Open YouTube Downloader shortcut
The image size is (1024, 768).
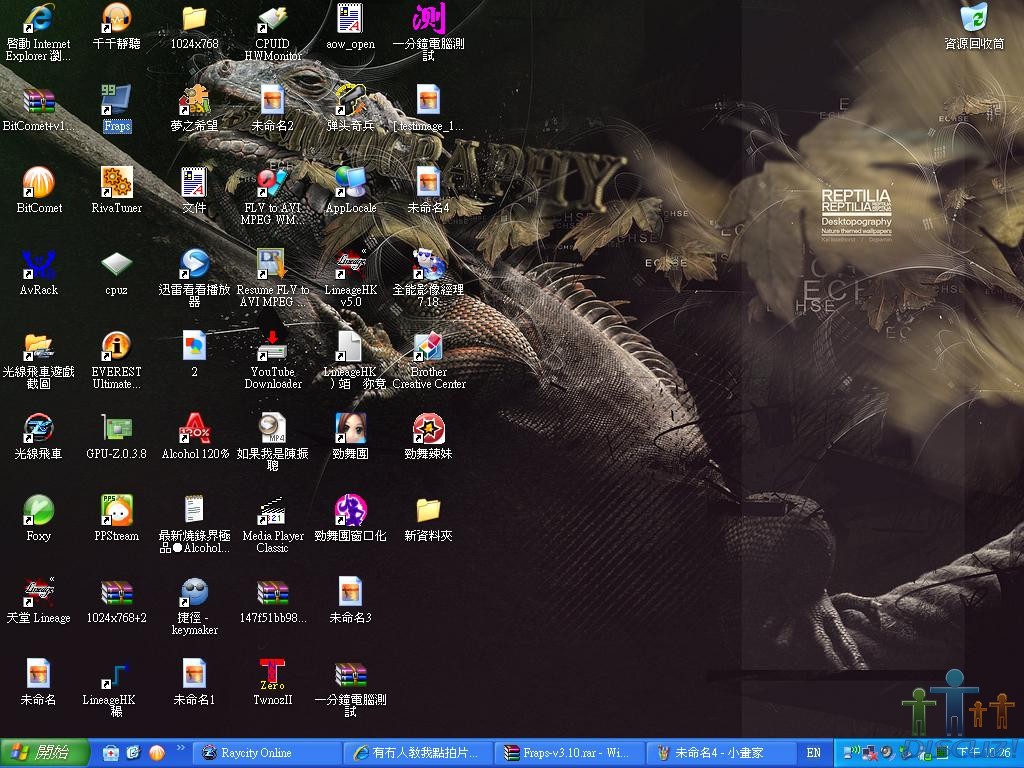272,346
